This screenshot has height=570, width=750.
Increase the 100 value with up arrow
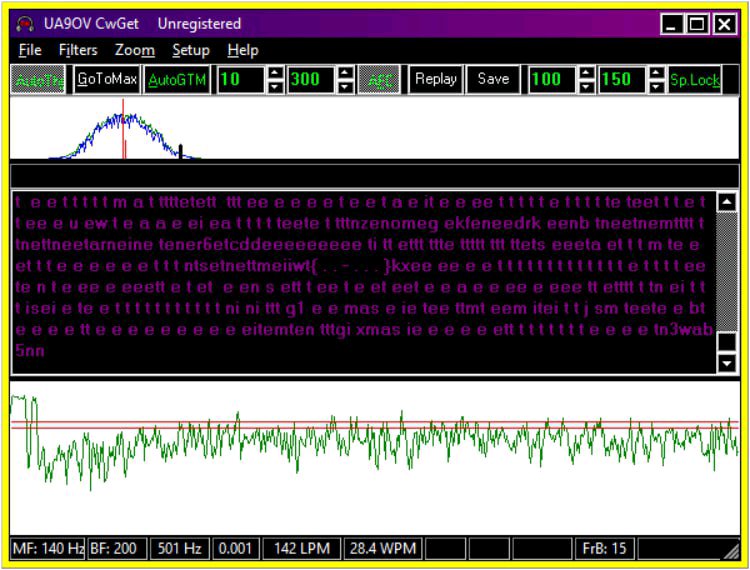click(x=586, y=73)
